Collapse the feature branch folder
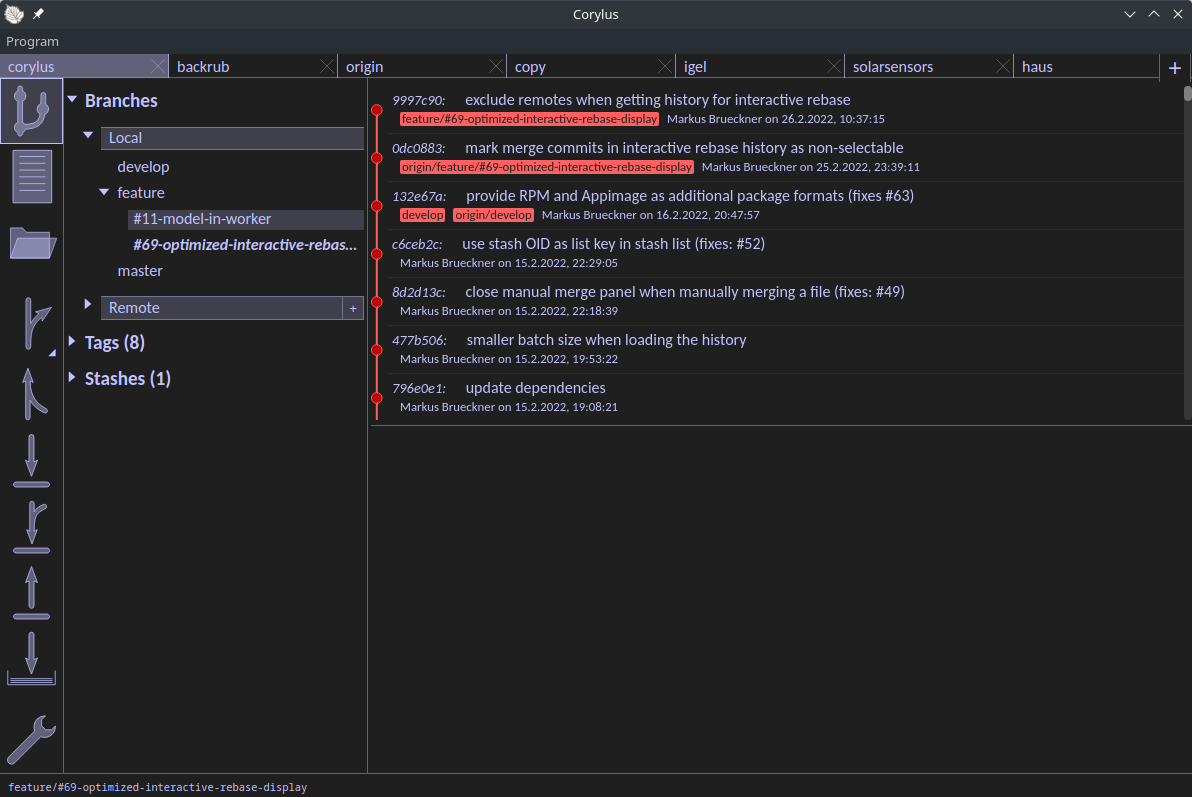Image resolution: width=1192 pixels, height=797 pixels. point(104,192)
